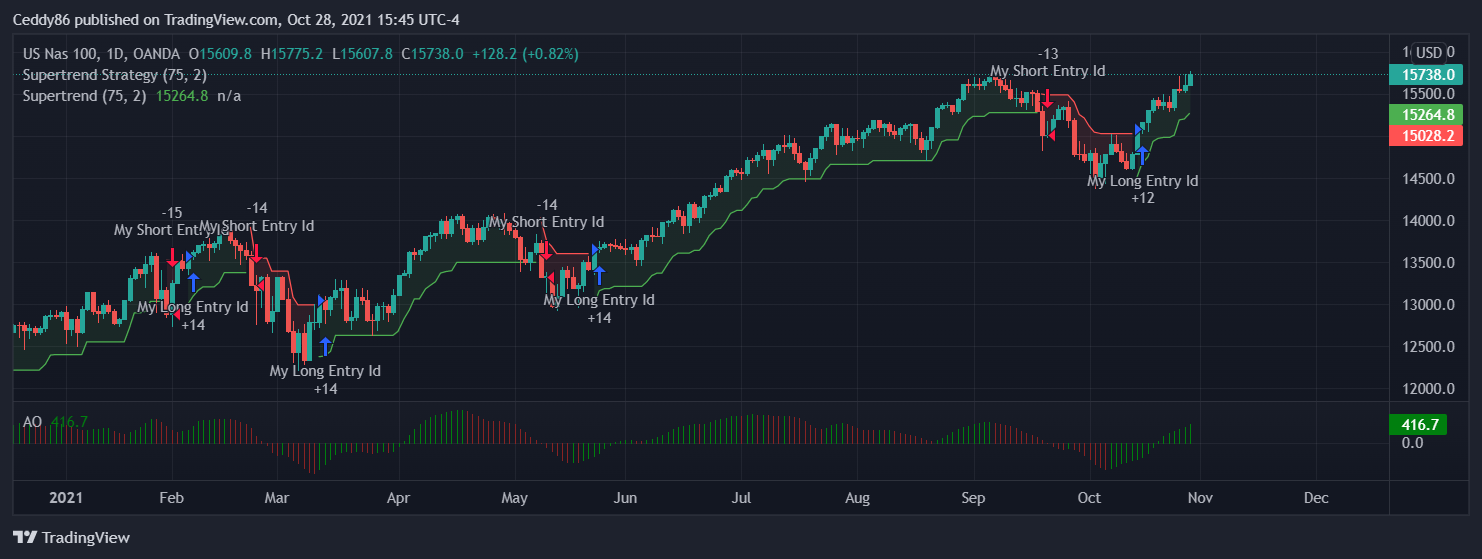
Task: Click the Apr time axis label
Action: point(398,497)
